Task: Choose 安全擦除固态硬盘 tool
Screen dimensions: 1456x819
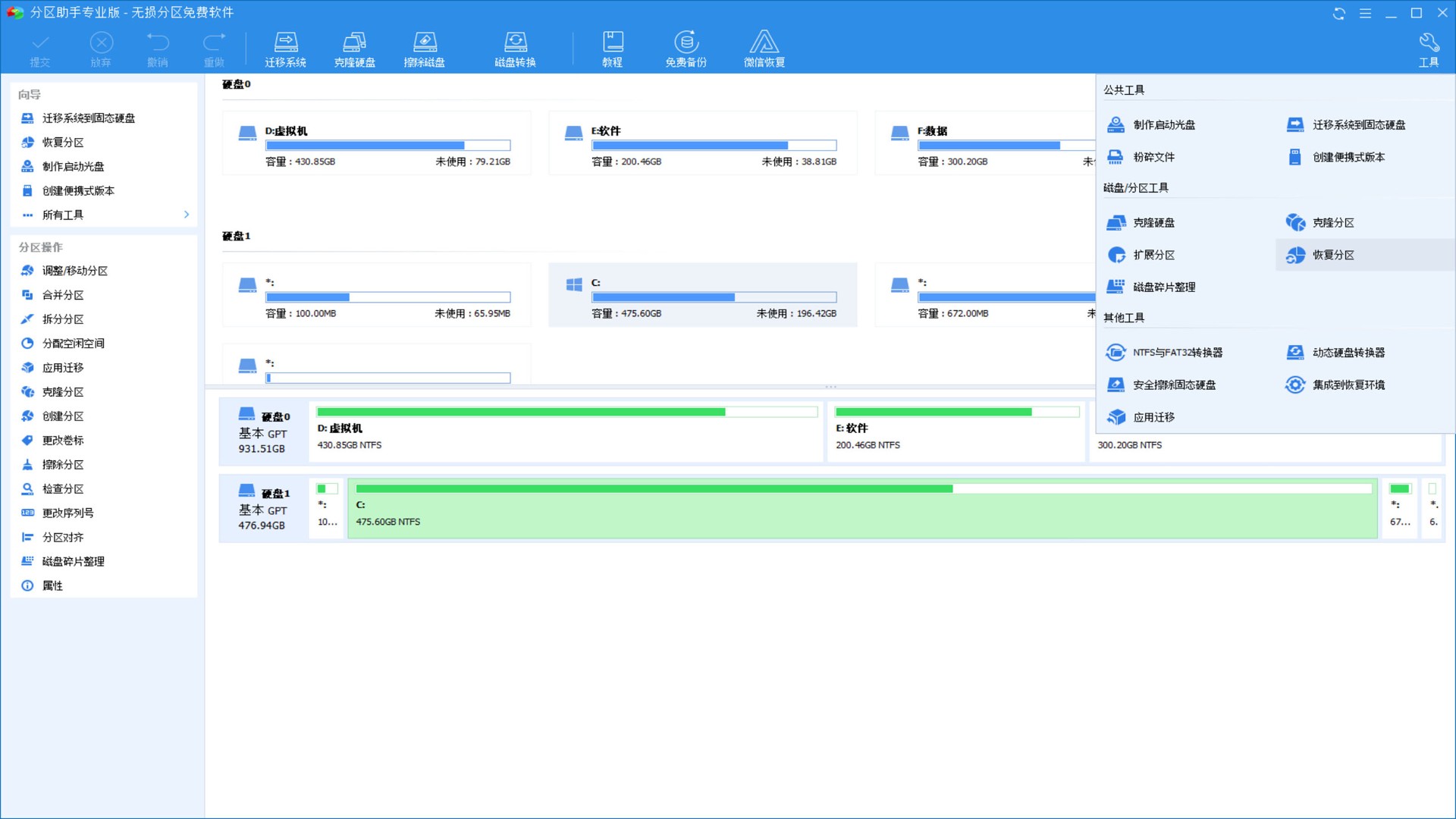Action: [1161, 384]
